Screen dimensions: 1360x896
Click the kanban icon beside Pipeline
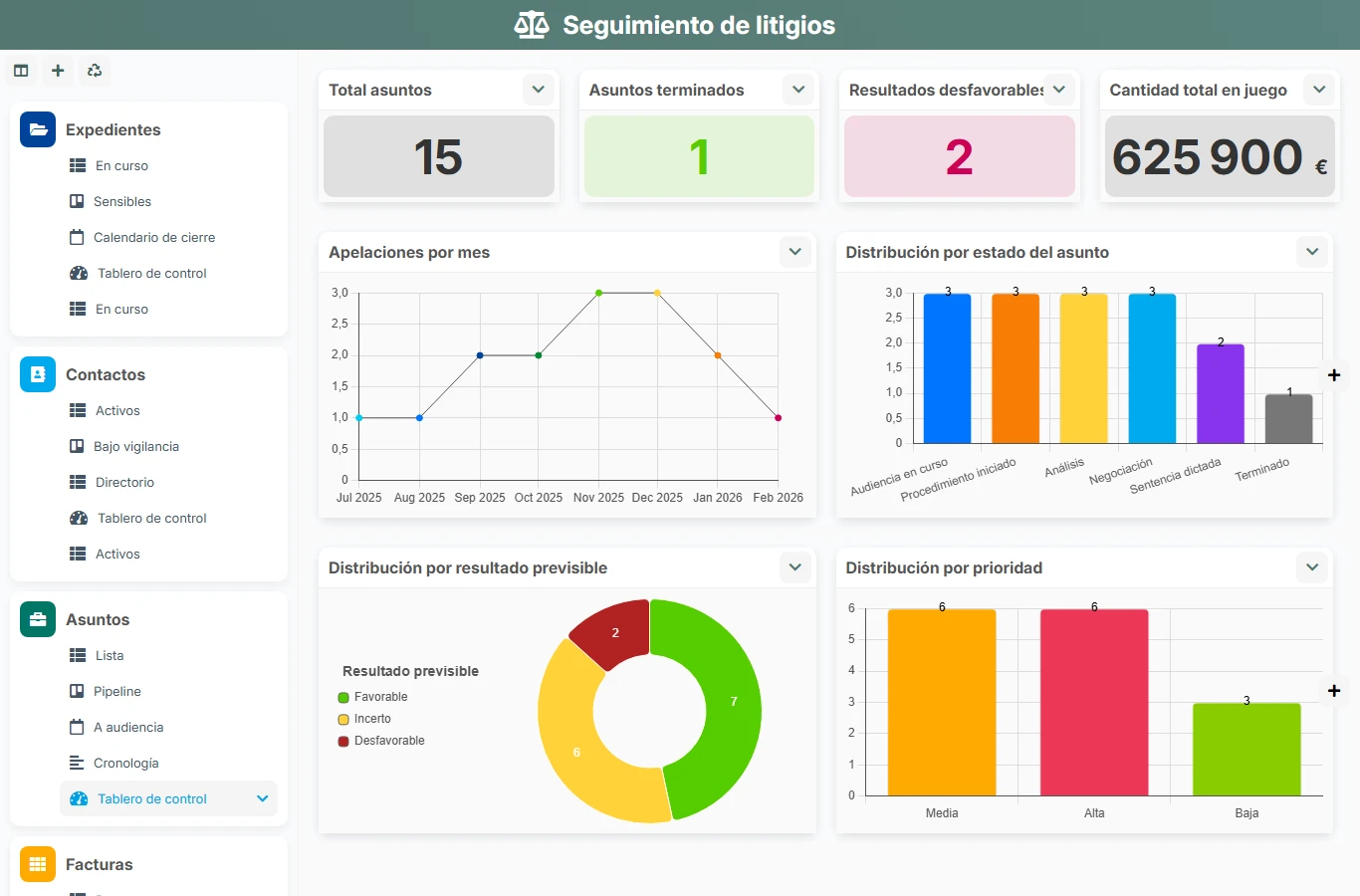tap(77, 691)
